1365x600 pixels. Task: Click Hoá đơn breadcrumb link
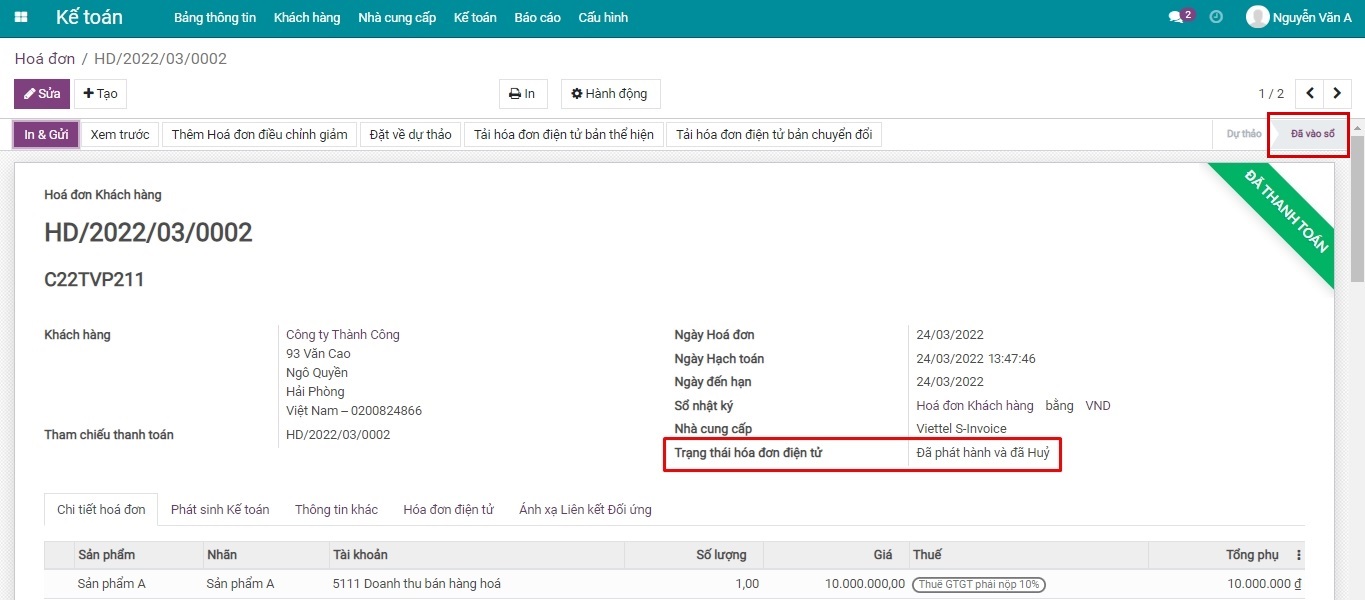[x=45, y=59]
